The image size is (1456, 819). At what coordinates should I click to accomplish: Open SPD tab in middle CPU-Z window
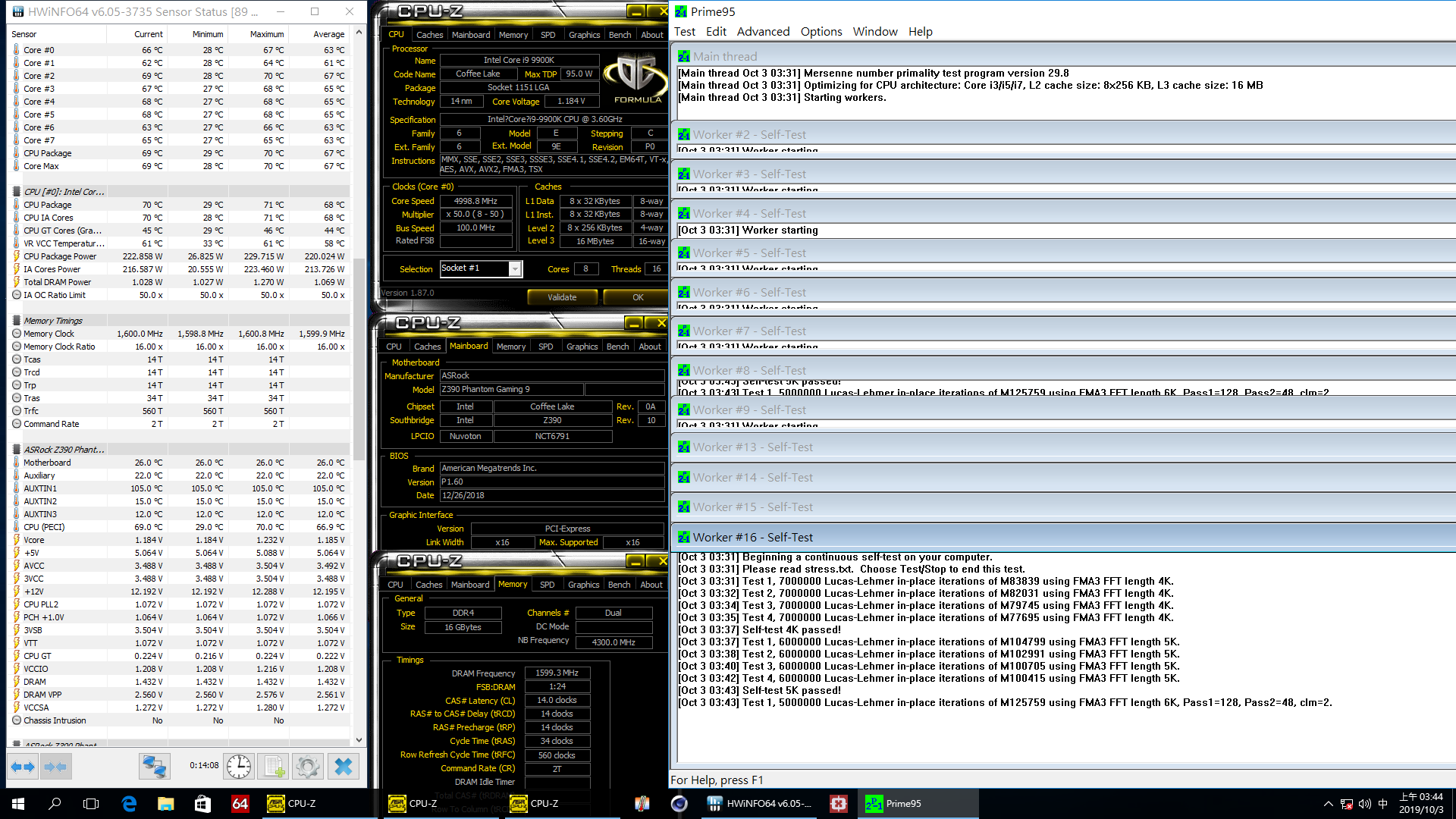545,347
